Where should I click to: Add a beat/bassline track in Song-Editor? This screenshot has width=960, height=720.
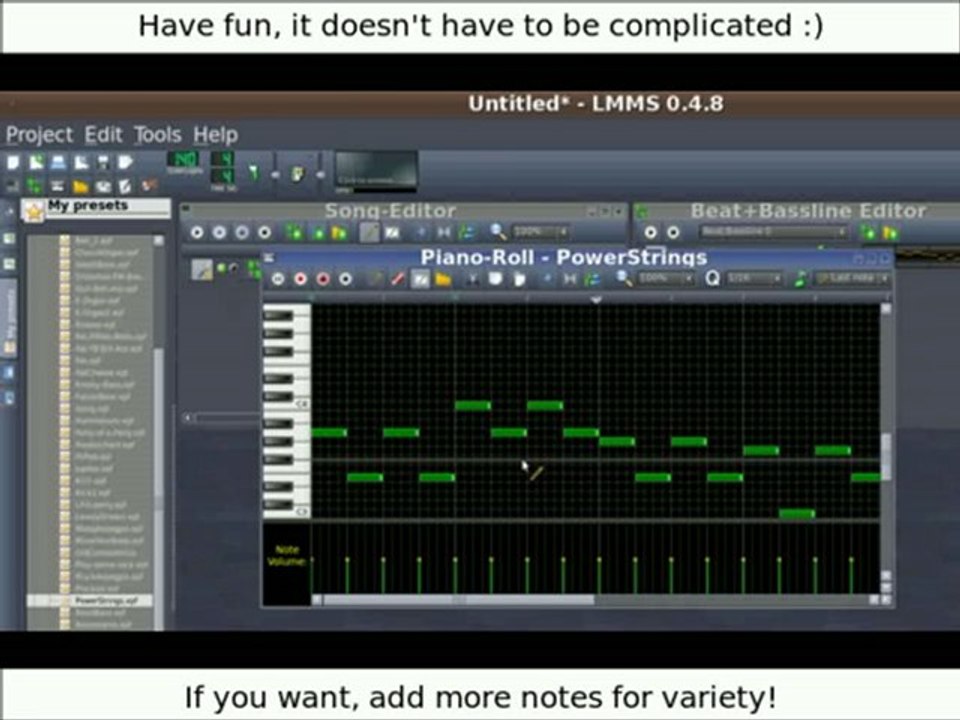(x=294, y=233)
